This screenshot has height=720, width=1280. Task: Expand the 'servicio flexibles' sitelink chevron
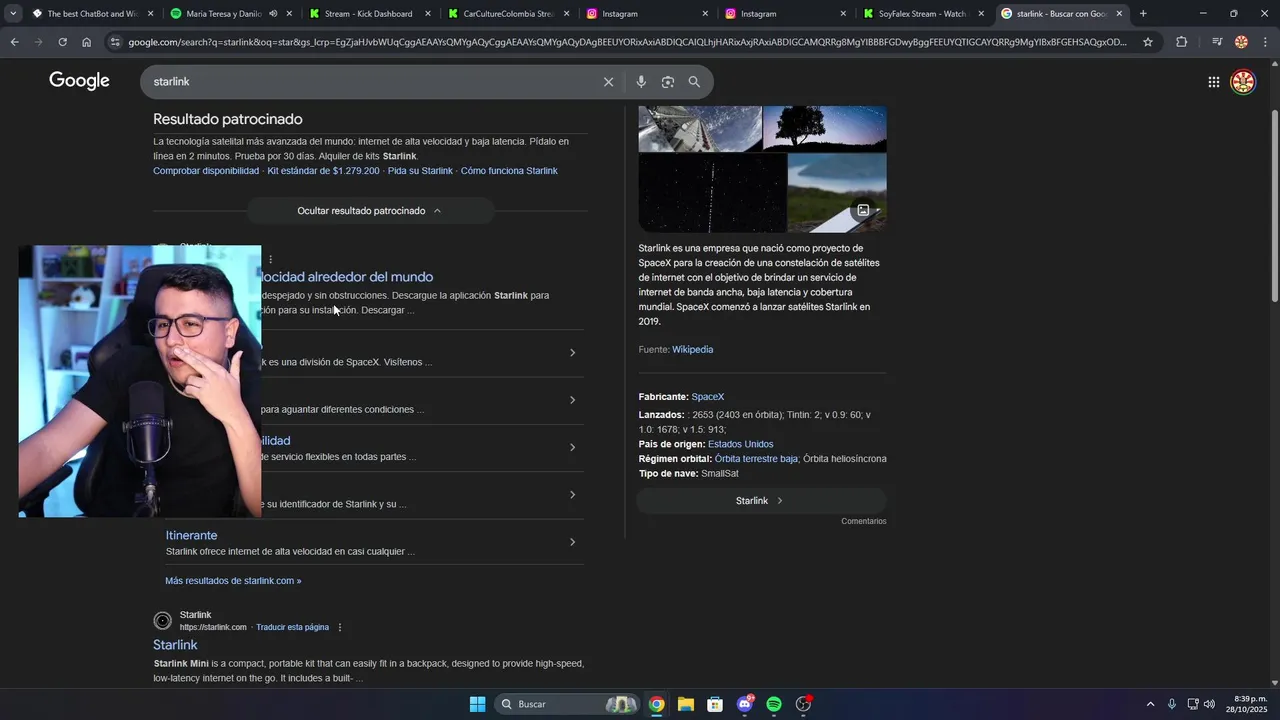[572, 447]
